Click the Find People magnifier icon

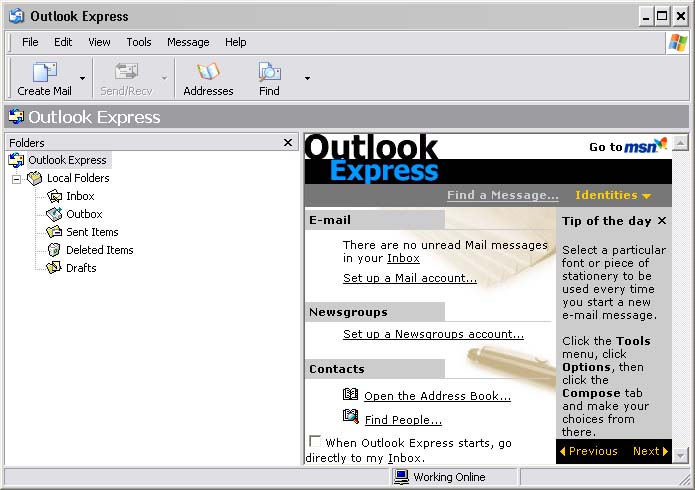[351, 417]
